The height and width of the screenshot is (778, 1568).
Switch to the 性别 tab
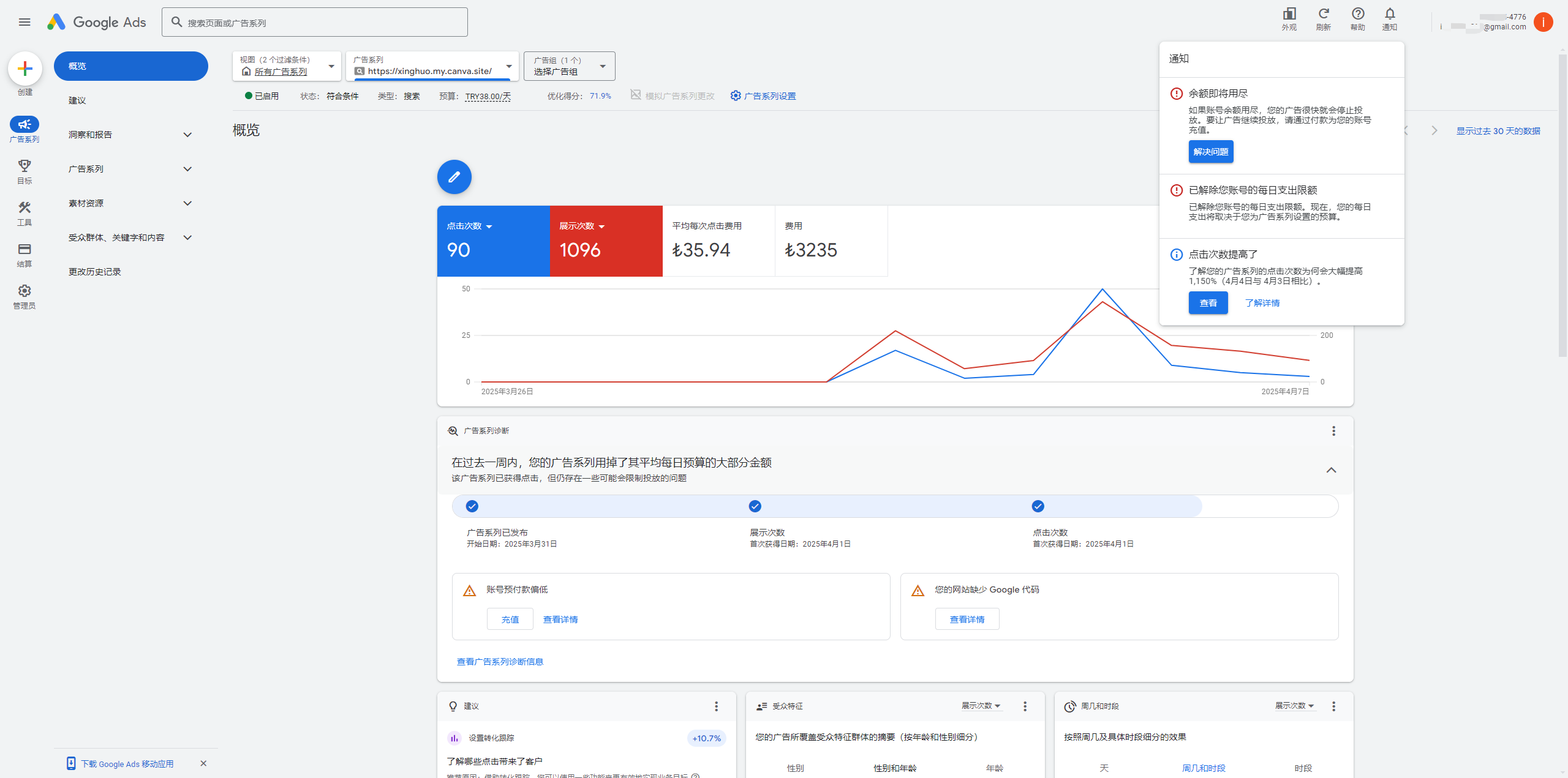(x=795, y=768)
